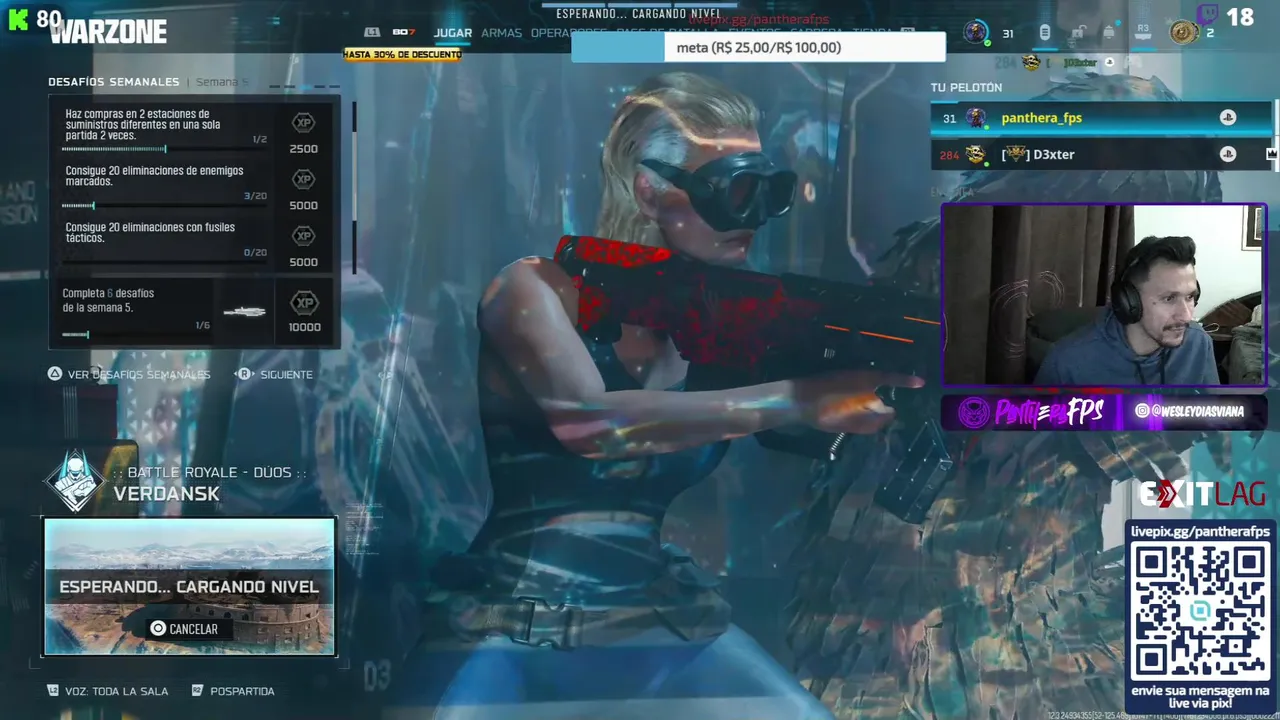Click the padlock icon in top bar
The width and height of the screenshot is (1280, 720).
coord(1078,33)
